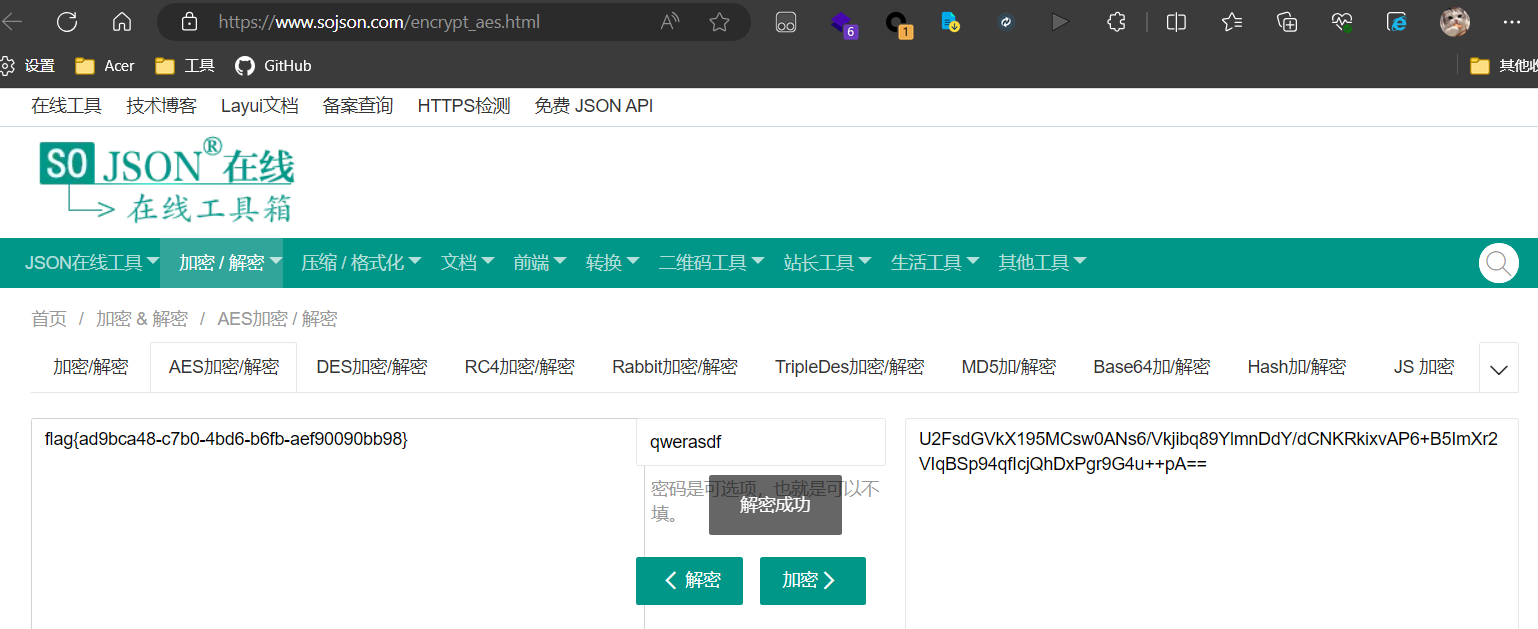This screenshot has width=1538, height=629.
Task: Switch to the Base64加/解密 tab
Action: [x=1151, y=367]
